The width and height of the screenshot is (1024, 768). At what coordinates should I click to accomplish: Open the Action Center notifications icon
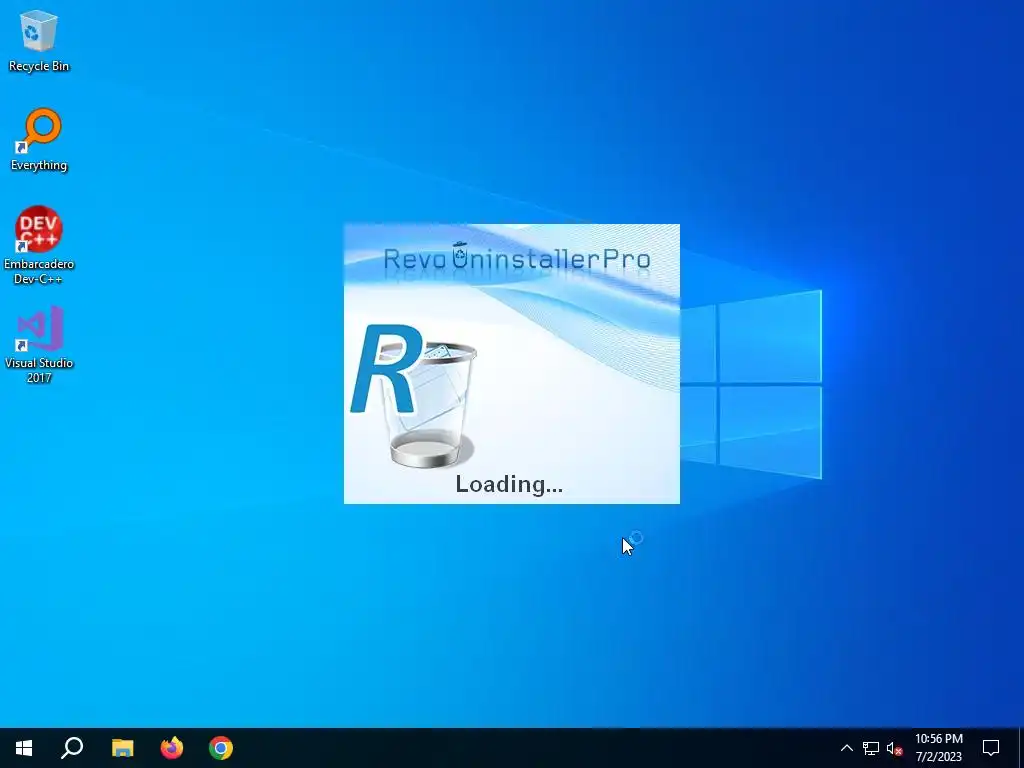tap(991, 748)
